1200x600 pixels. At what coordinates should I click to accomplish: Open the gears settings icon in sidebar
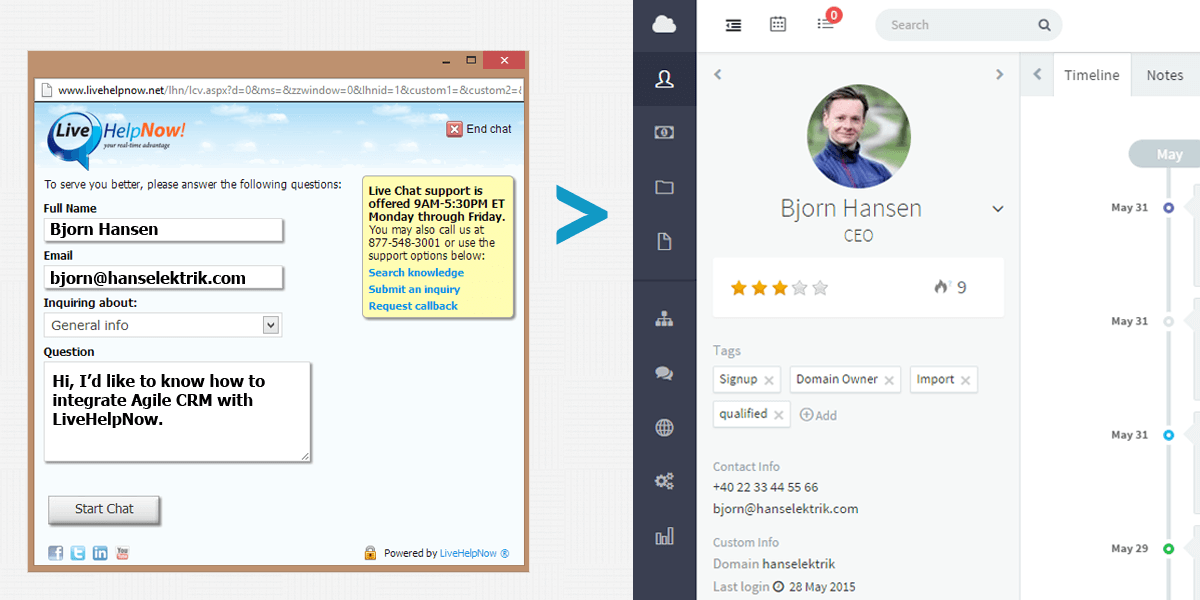[x=664, y=482]
